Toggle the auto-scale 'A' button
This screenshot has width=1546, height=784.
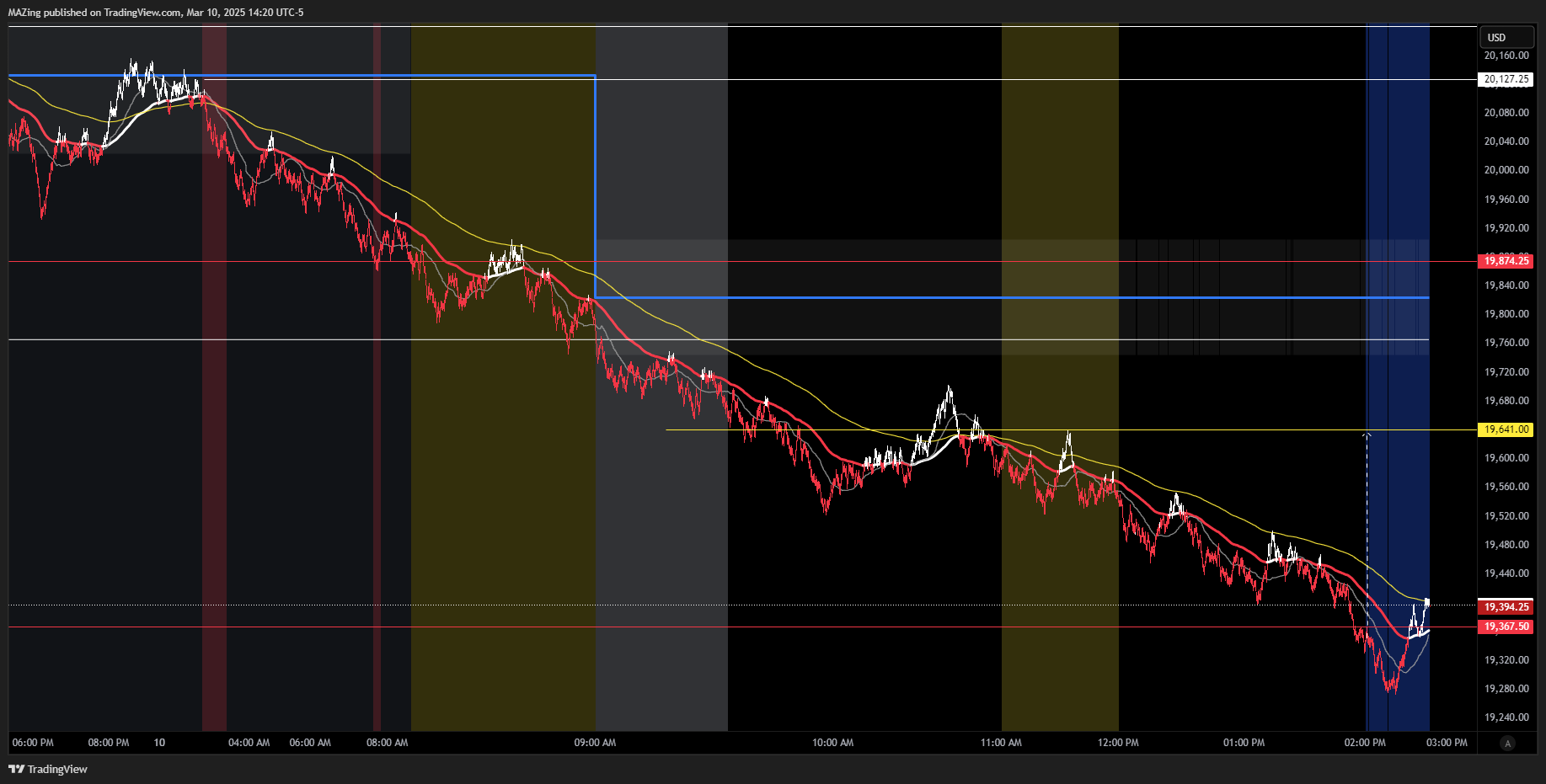click(x=1508, y=743)
